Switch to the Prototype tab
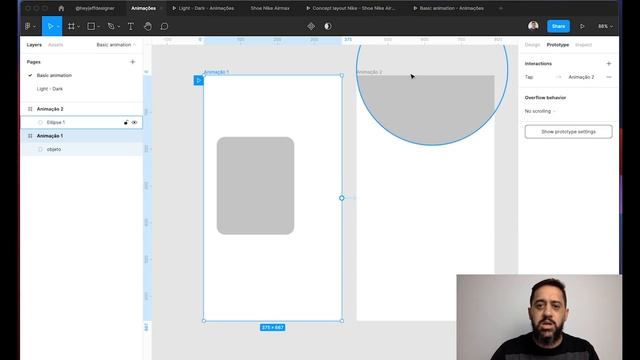Image resolution: width=640 pixels, height=360 pixels. tap(558, 45)
